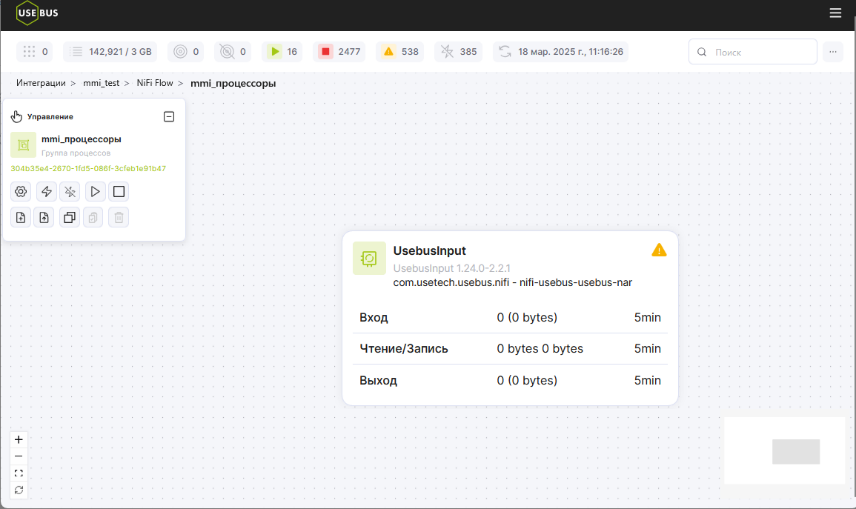Screen dimensions: 856x509
Task: Disable the process group crossed-lightning button
Action: [70, 192]
